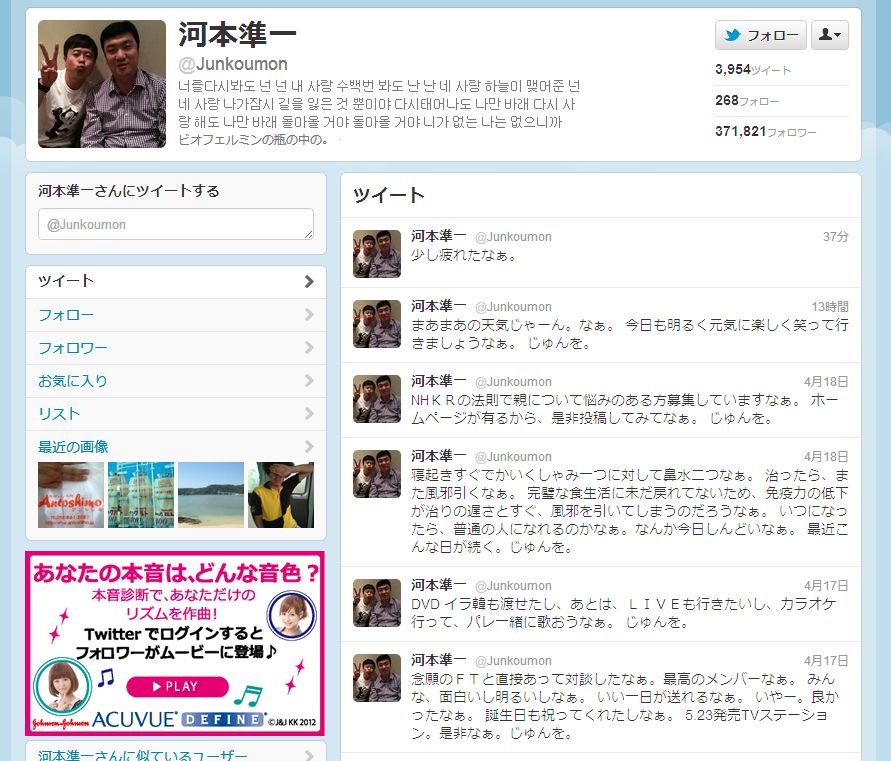Click the 13時間 timestamp link

pos(830,307)
